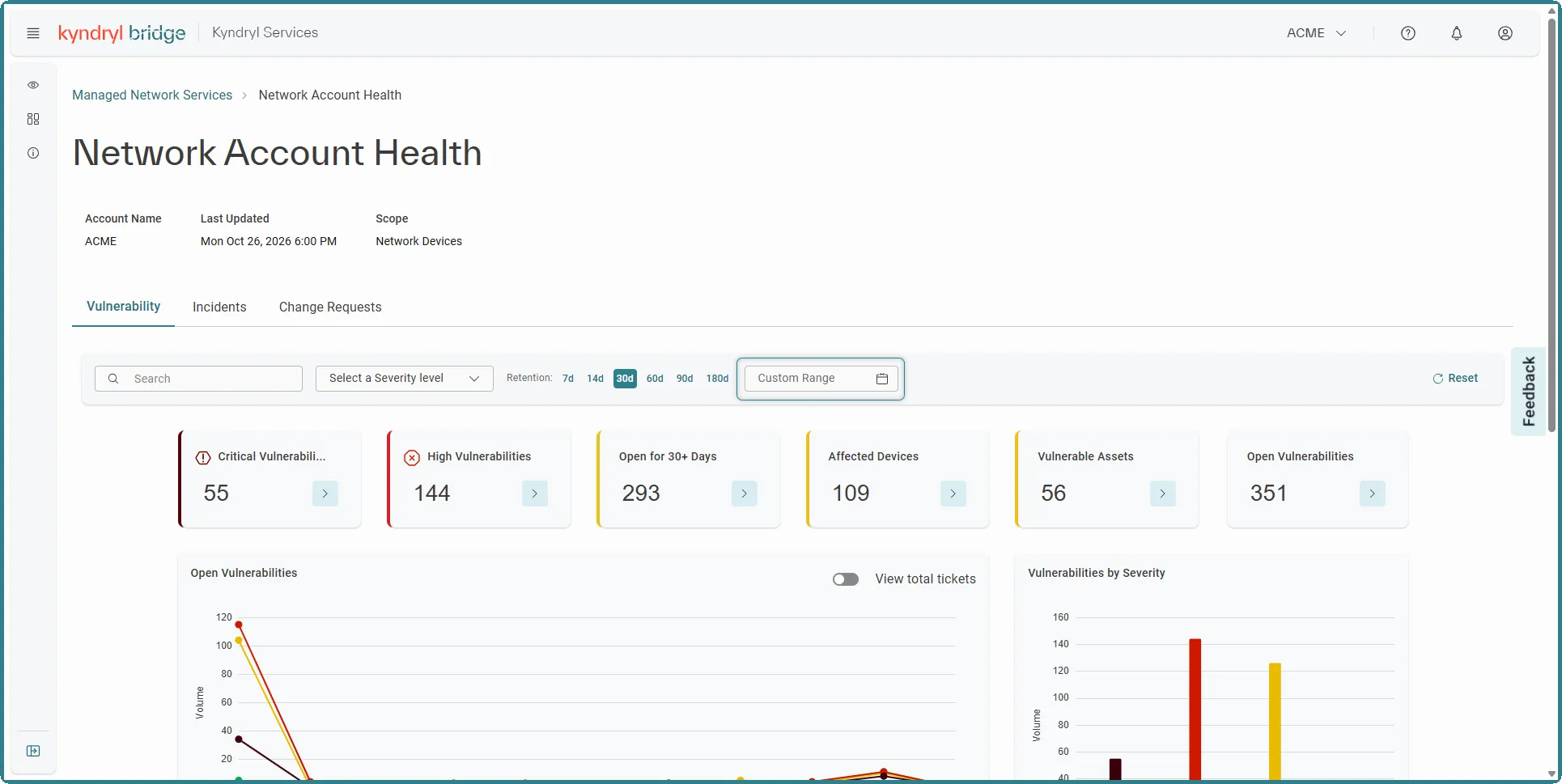The width and height of the screenshot is (1562, 784).
Task: Select 90d retention period
Action: pos(685,379)
